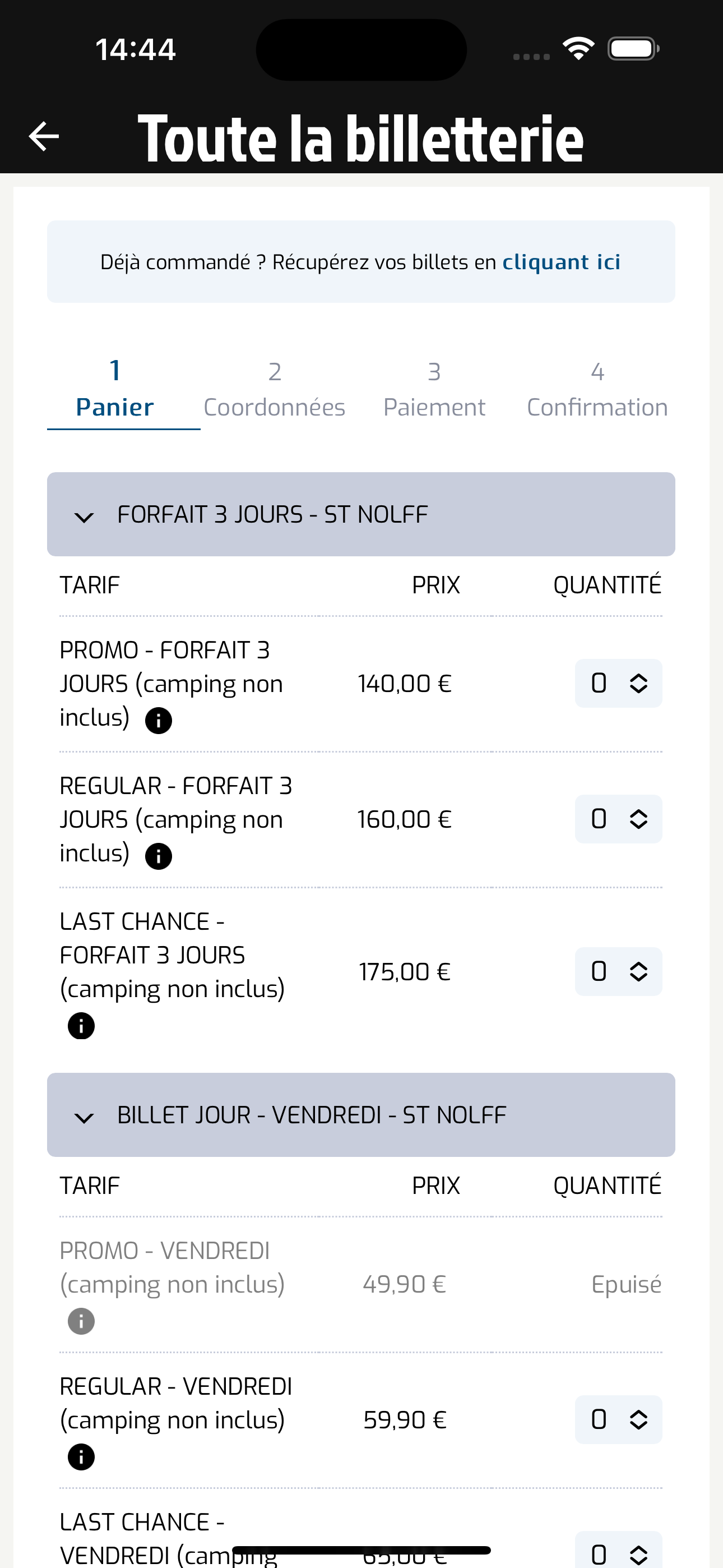Collapse the Billet Jour Vendredi section

[x=361, y=1115]
